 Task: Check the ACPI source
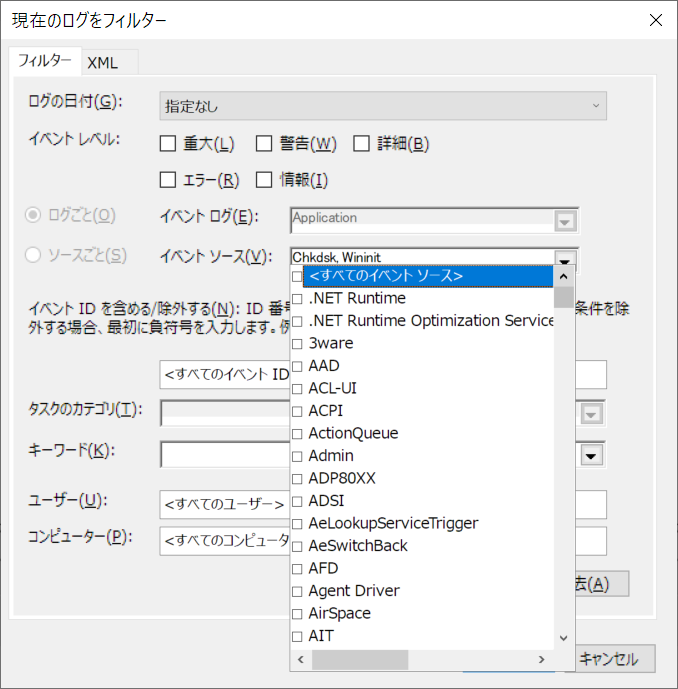[297, 411]
